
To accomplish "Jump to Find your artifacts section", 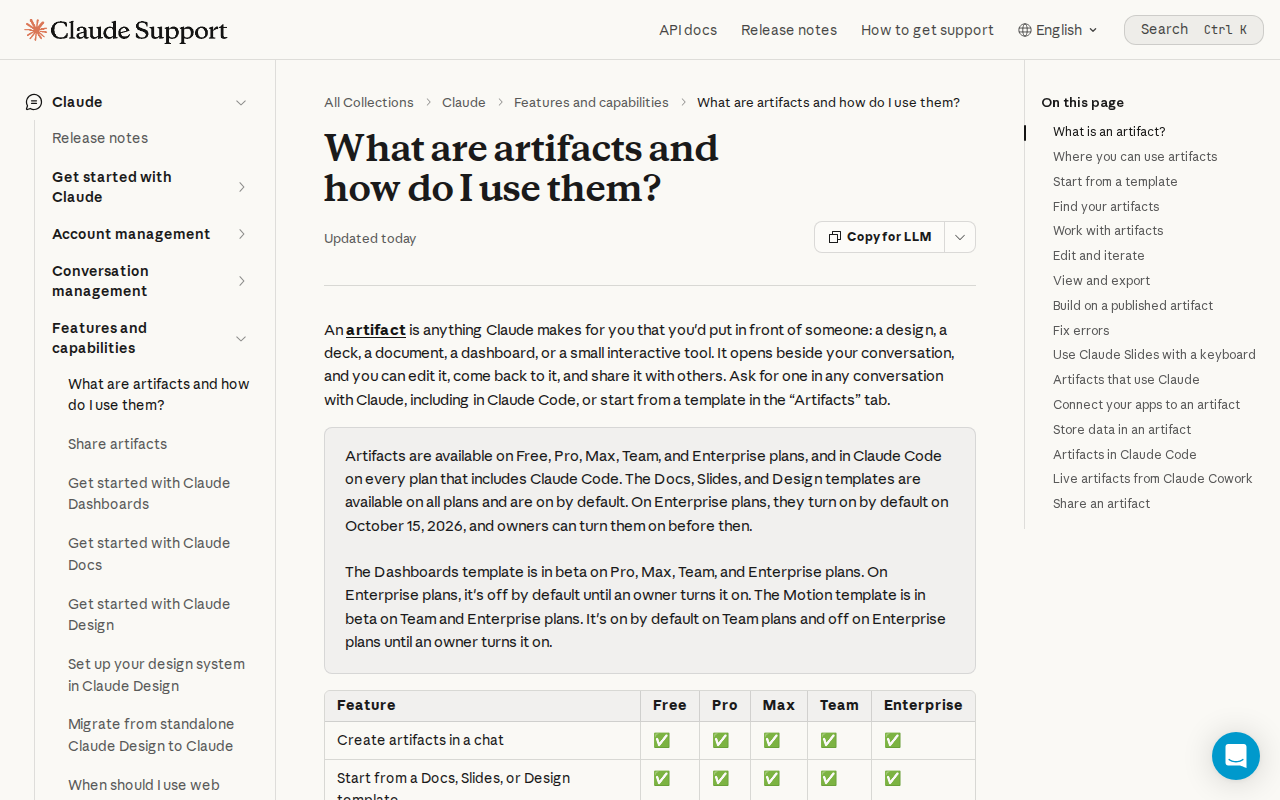I will click(x=1106, y=207).
